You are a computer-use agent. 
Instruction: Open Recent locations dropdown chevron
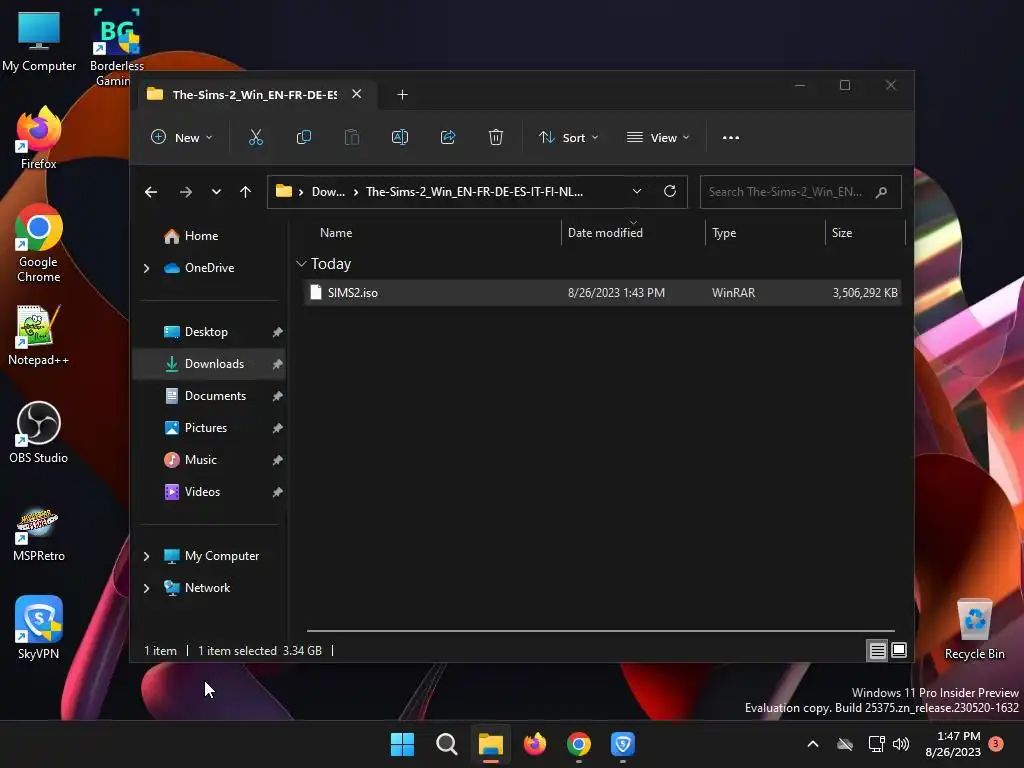point(216,192)
